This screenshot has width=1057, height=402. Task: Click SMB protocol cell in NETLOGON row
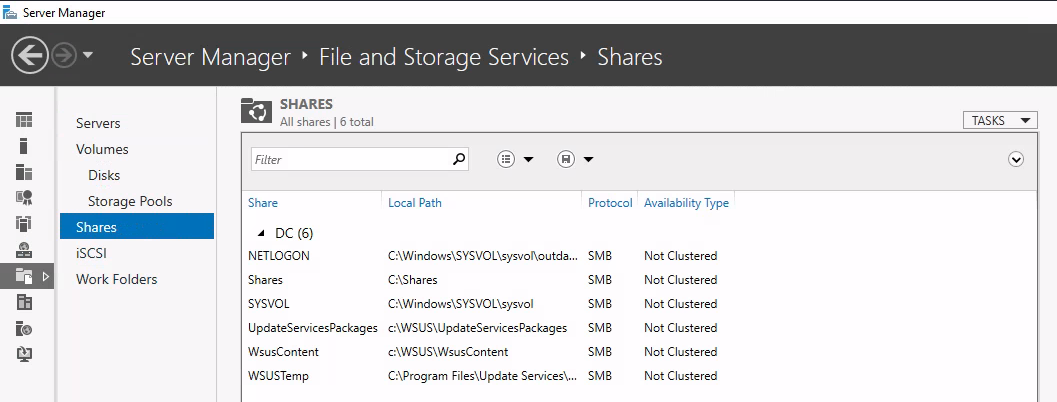[600, 256]
